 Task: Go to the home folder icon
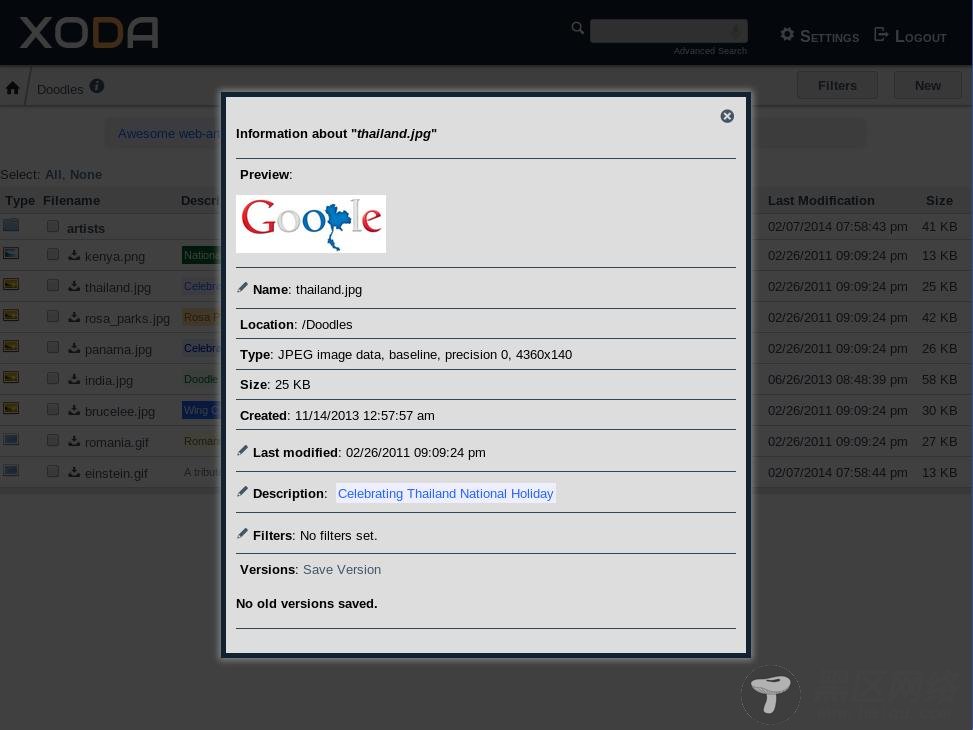click(x=12, y=88)
